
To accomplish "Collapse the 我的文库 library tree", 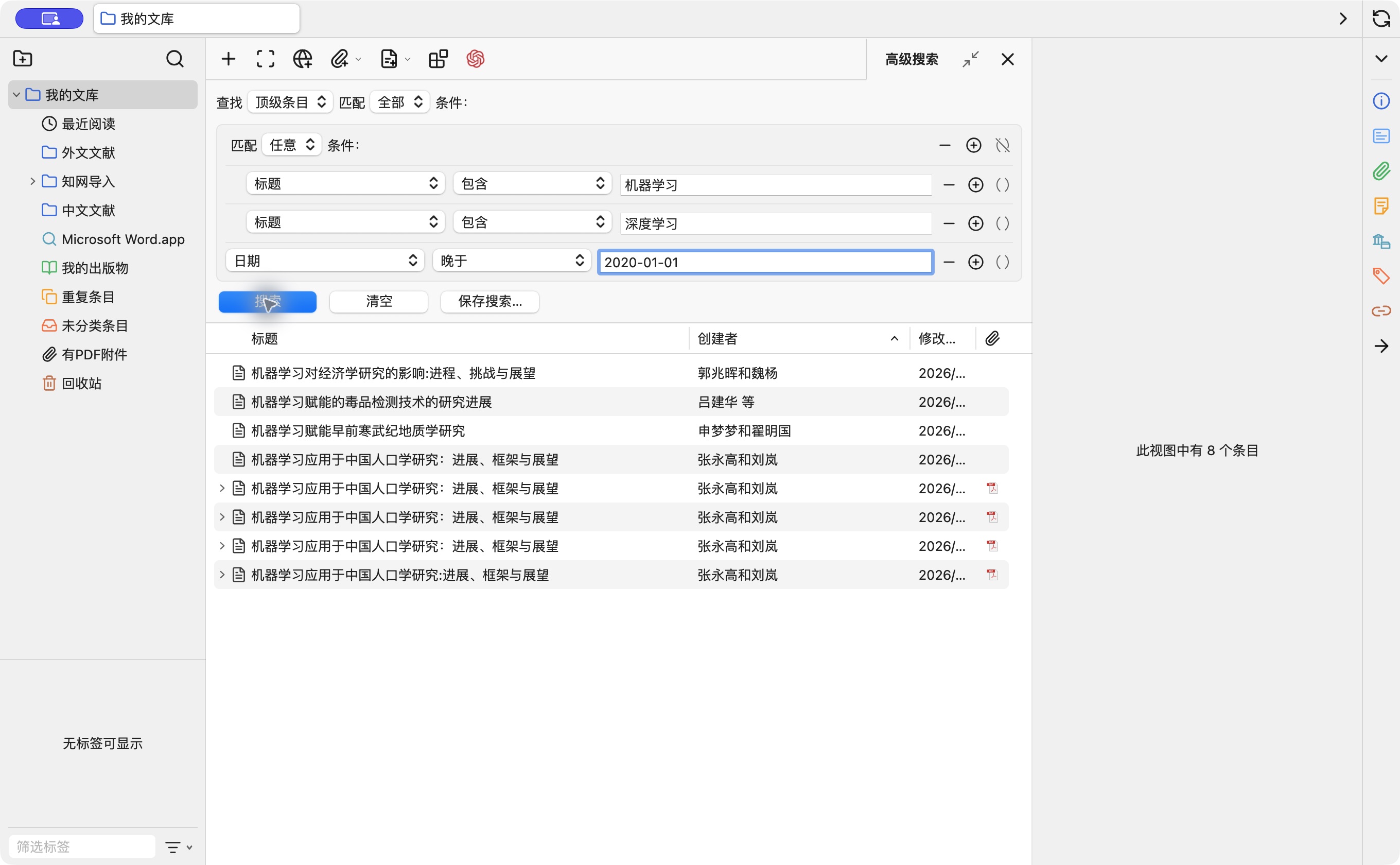I will coord(16,94).
